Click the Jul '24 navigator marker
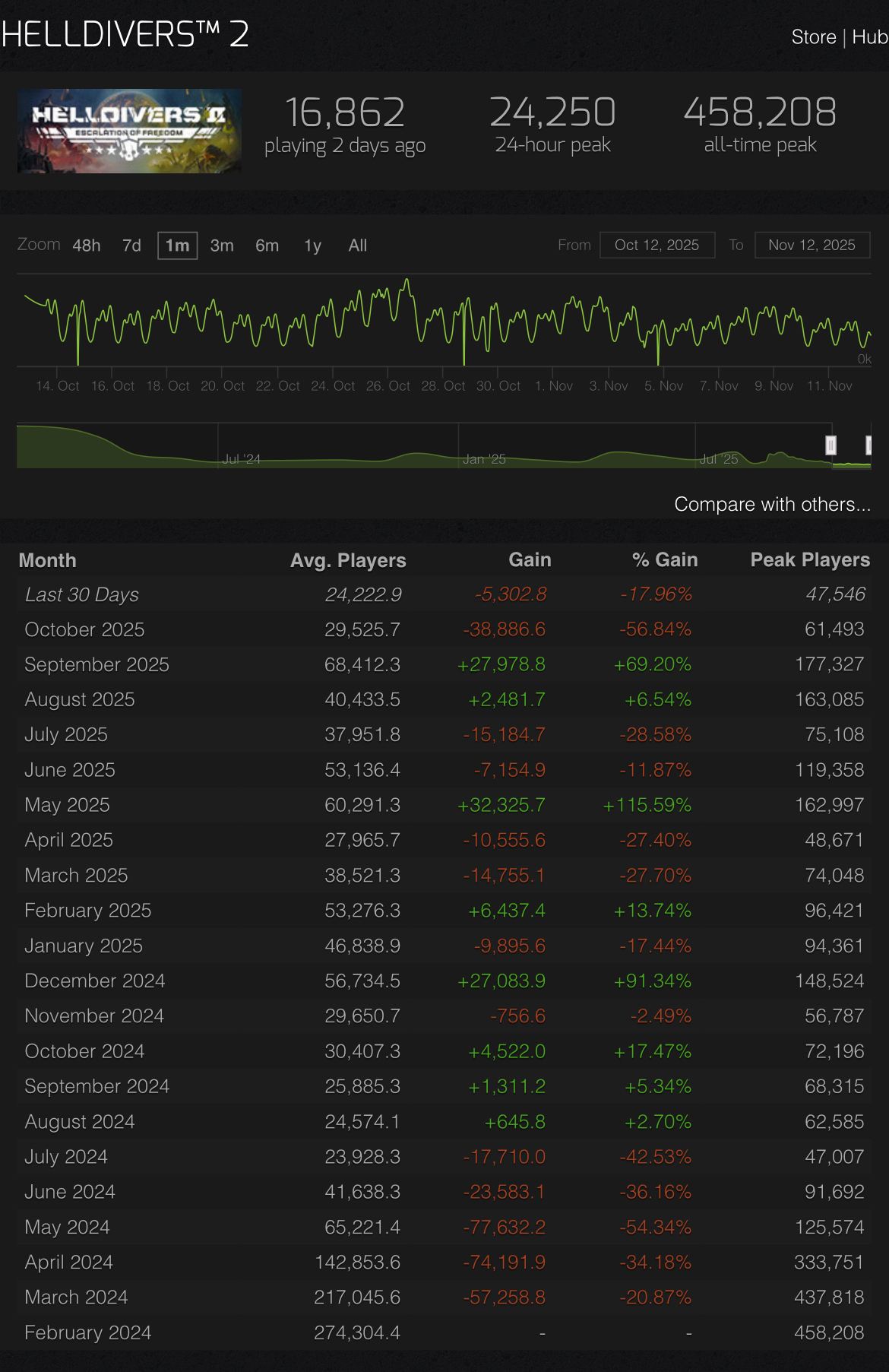This screenshot has height=1372, width=889. pos(241,459)
